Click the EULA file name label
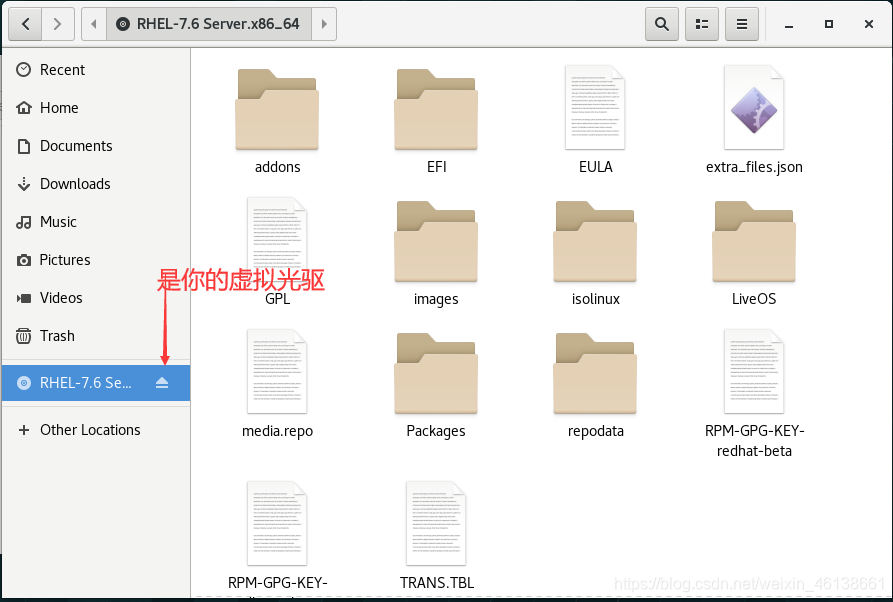Image resolution: width=893 pixels, height=602 pixels. [x=595, y=167]
